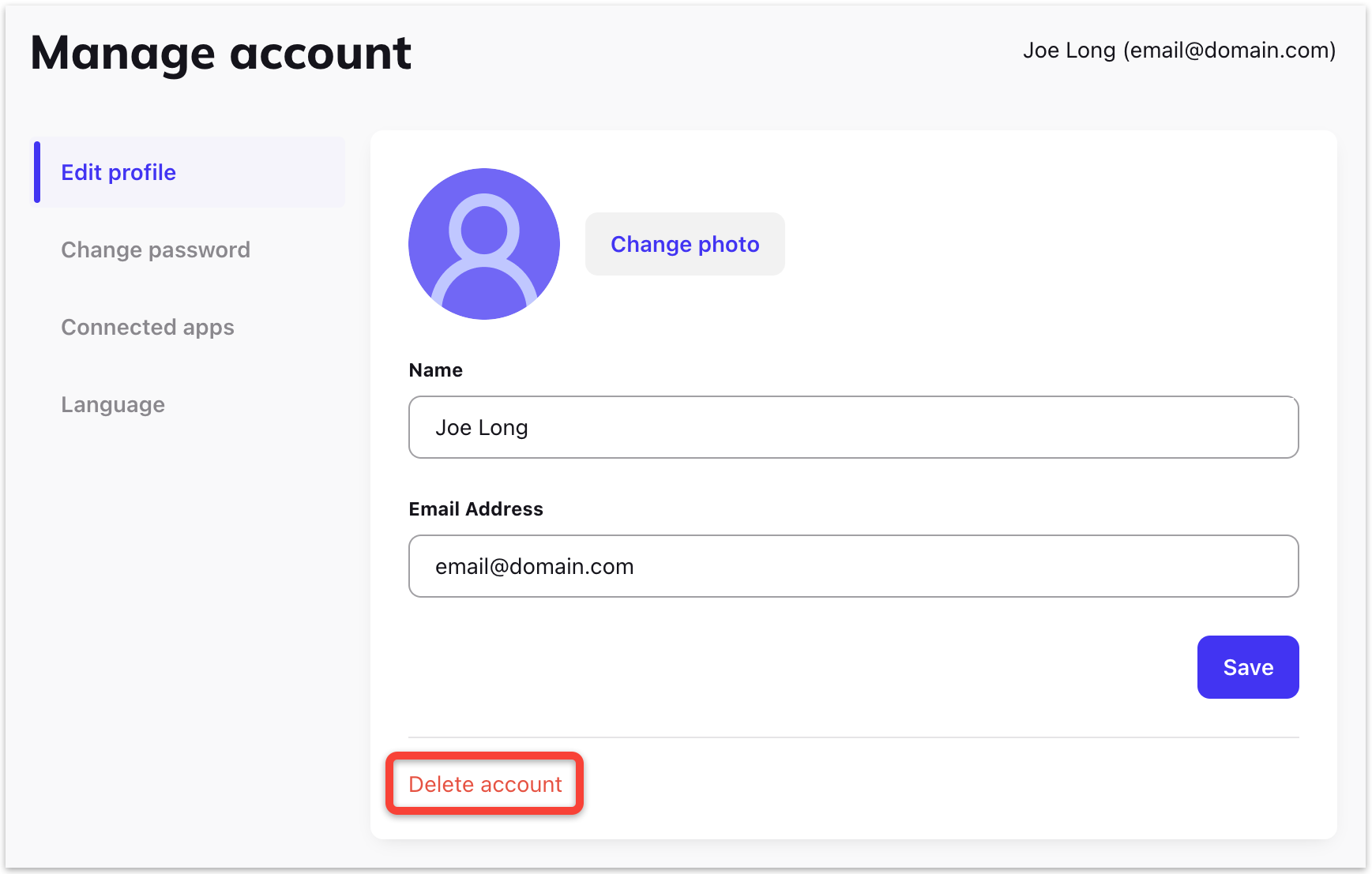Select Language in the sidebar

[x=113, y=404]
